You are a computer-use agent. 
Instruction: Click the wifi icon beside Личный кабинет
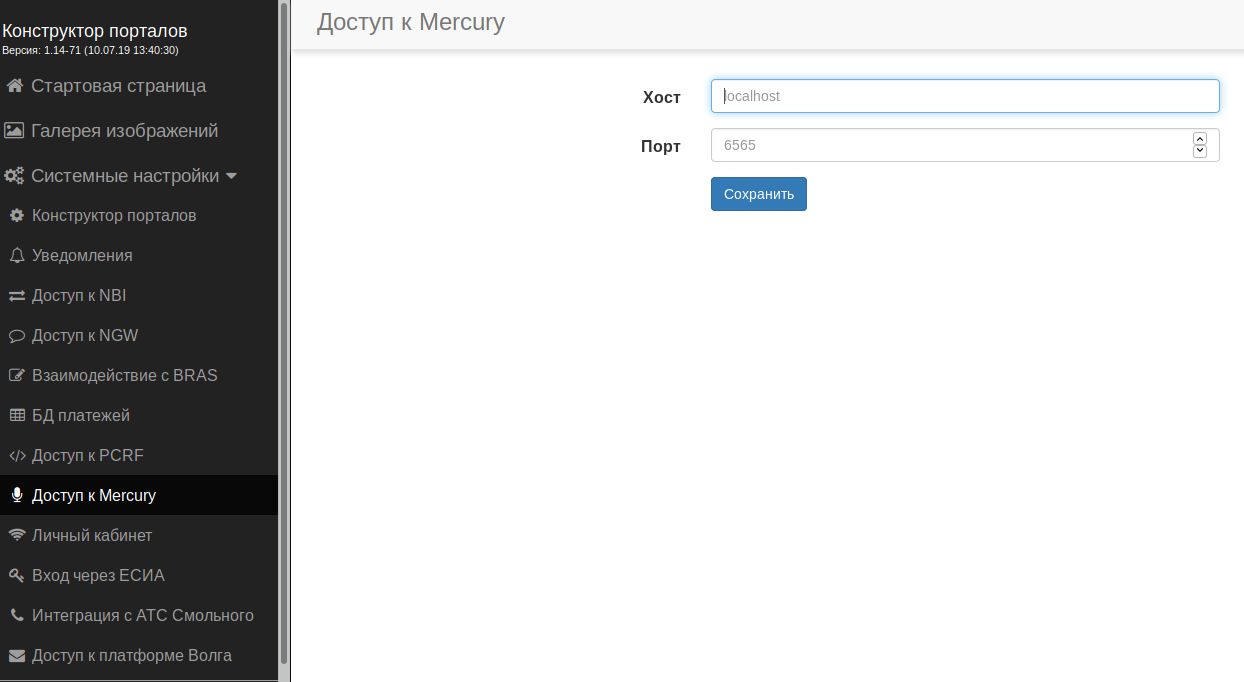(x=16, y=536)
